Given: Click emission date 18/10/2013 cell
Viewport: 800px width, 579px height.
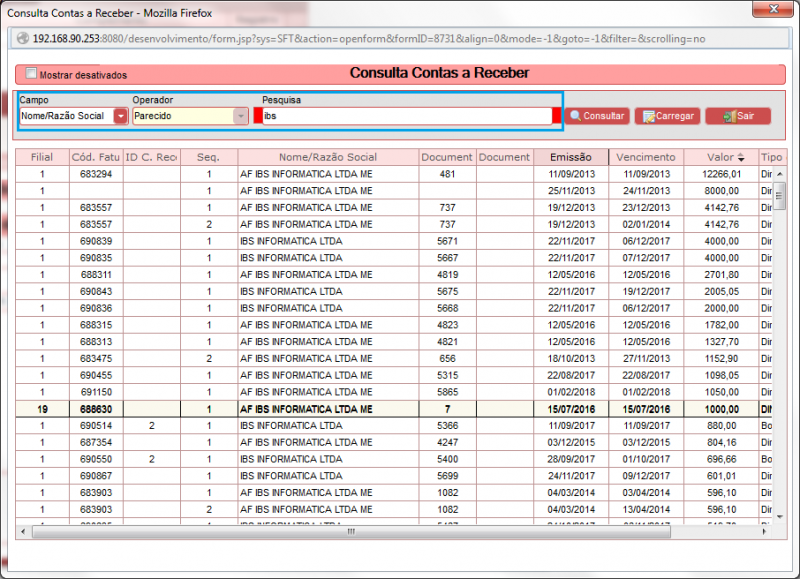Looking at the screenshot, I should coord(571,359).
